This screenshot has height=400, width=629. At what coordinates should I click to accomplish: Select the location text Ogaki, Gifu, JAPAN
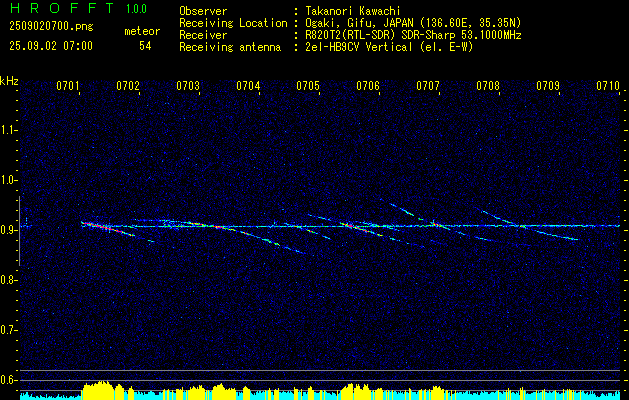click(x=357, y=23)
